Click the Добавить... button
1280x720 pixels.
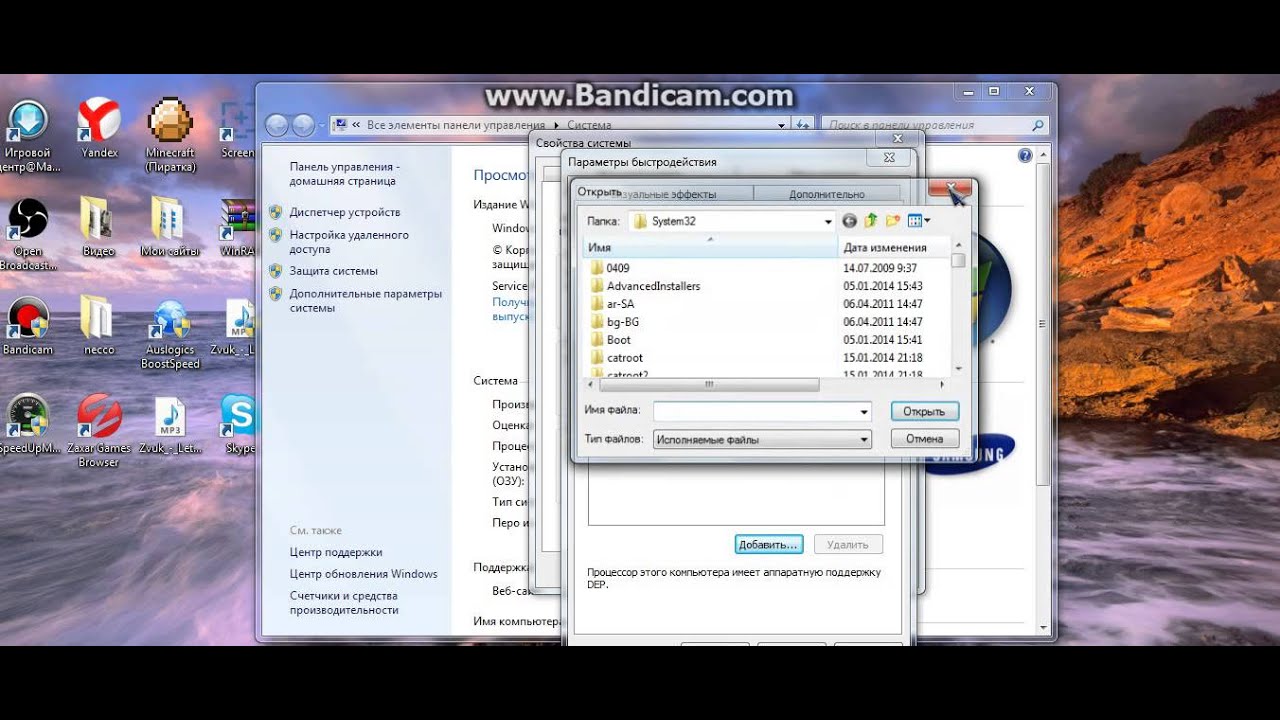tap(769, 545)
